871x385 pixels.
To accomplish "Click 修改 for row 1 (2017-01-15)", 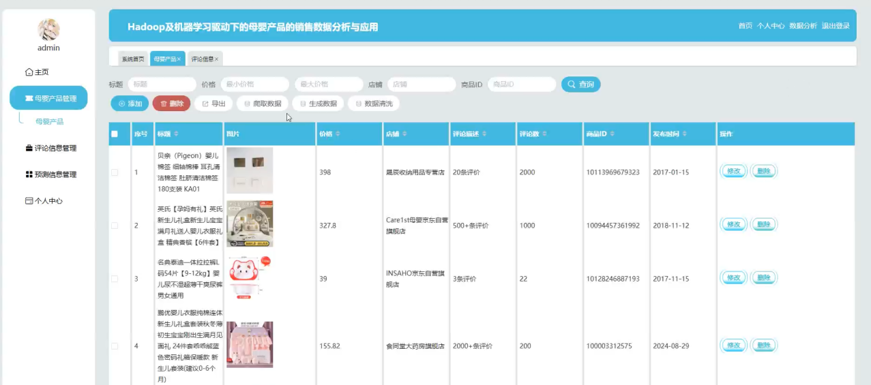I will click(x=734, y=172).
